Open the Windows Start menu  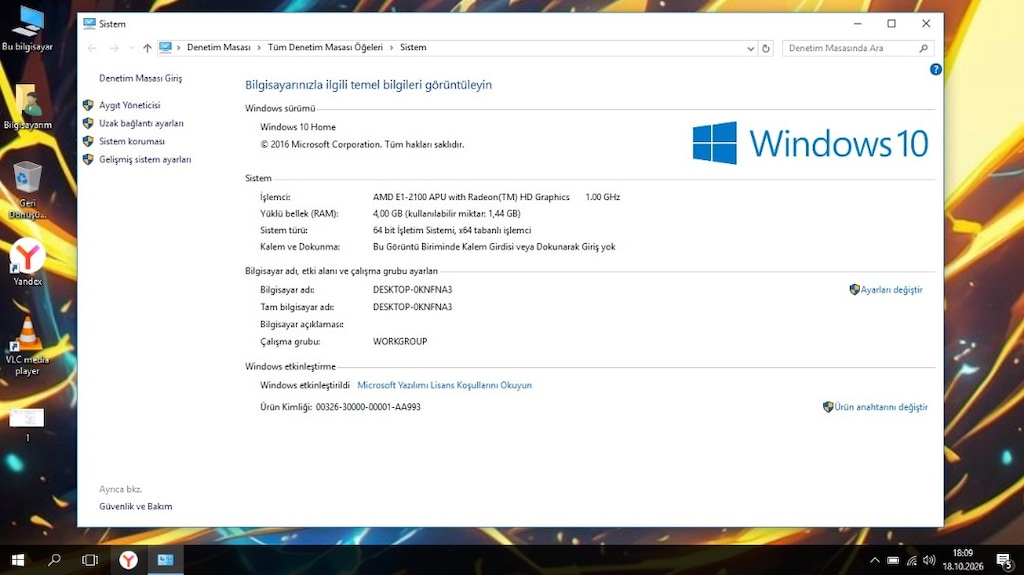click(x=18, y=560)
